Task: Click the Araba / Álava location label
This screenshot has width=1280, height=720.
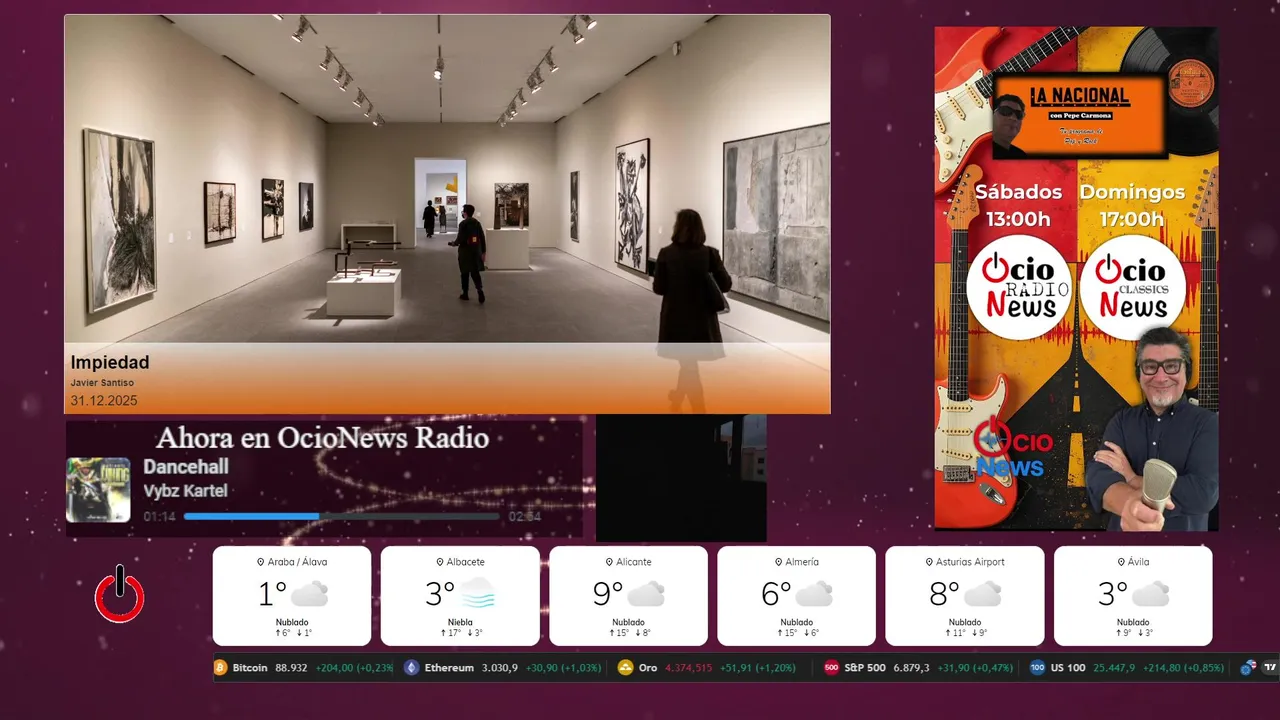Action: pos(292,562)
